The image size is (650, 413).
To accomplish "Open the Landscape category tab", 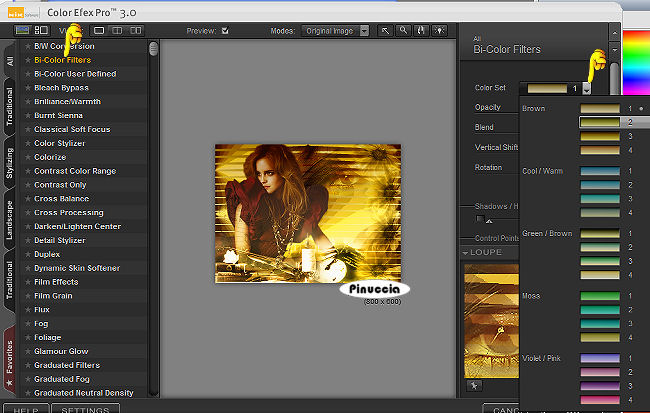I will pyautogui.click(x=10, y=220).
